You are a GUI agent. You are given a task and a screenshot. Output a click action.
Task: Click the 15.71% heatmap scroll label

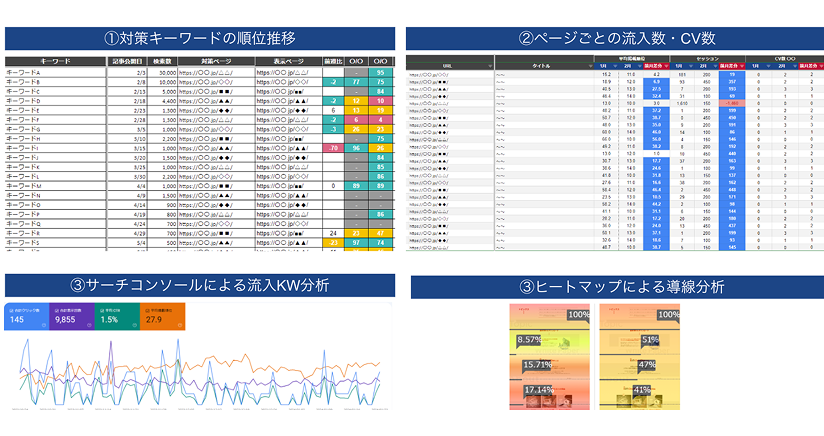click(536, 365)
